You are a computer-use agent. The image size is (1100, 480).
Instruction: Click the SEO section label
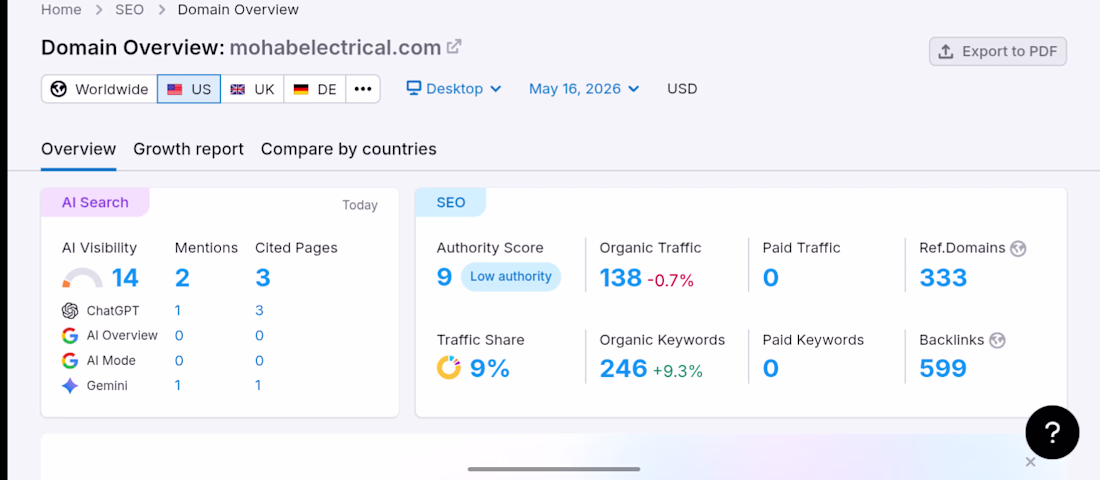pos(451,202)
